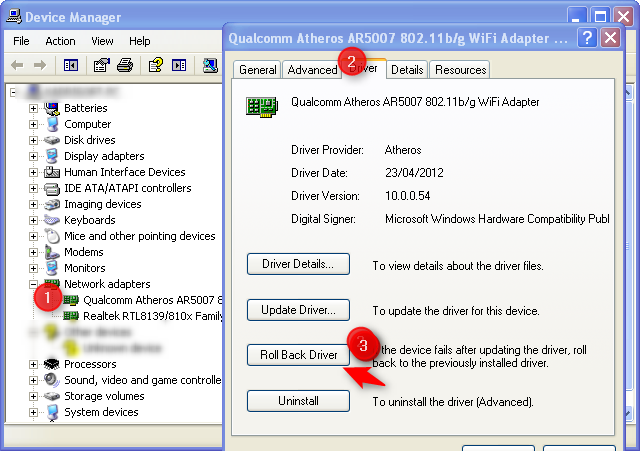Switch to the Advanced tab
This screenshot has width=640, height=451.
click(x=311, y=70)
